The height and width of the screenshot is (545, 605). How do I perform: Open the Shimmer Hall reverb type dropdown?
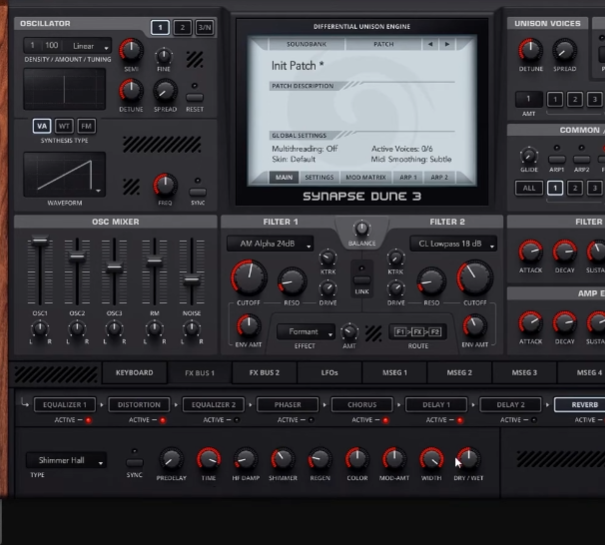point(66,460)
